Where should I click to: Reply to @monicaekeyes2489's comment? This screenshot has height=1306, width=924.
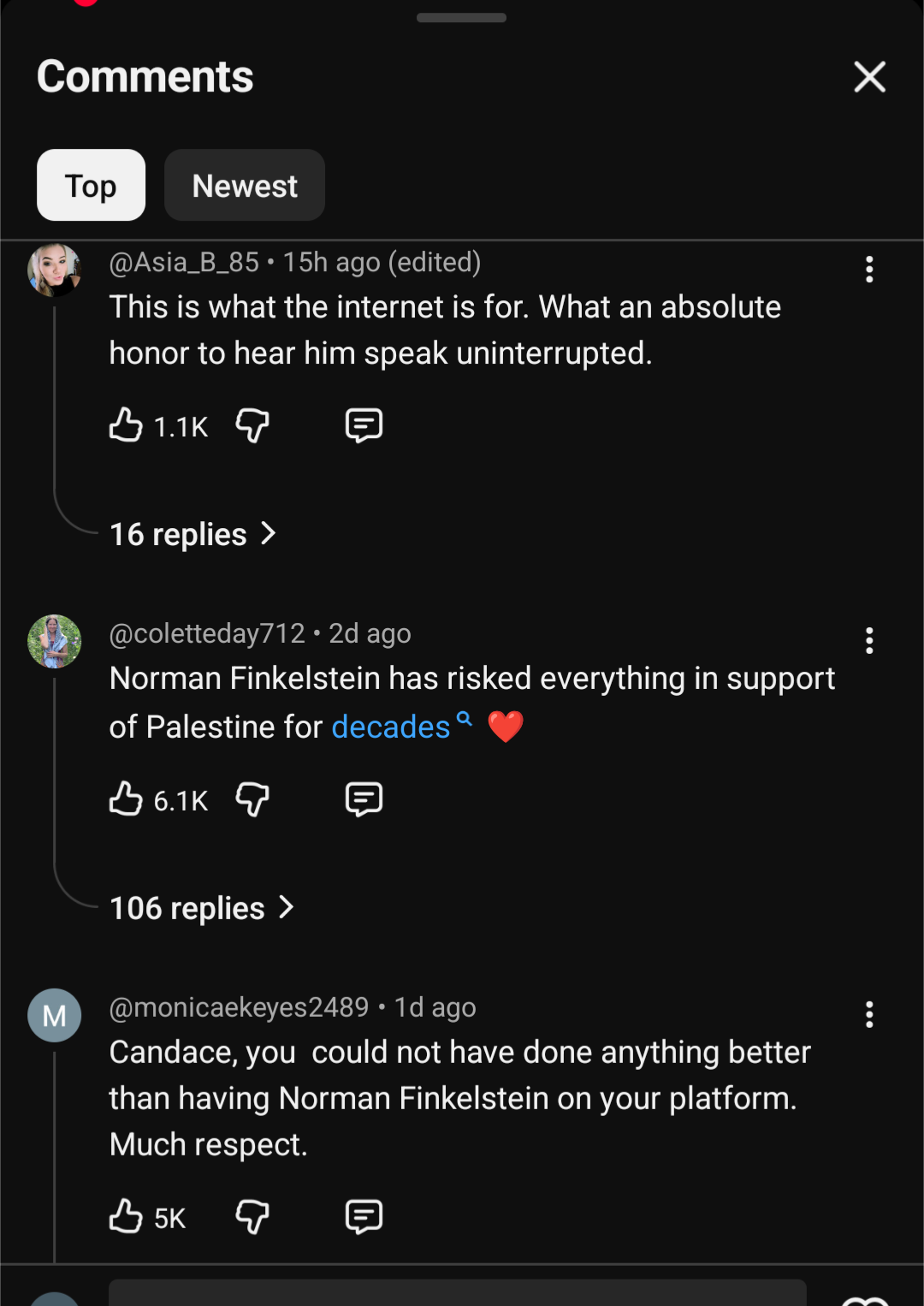[364, 1215]
